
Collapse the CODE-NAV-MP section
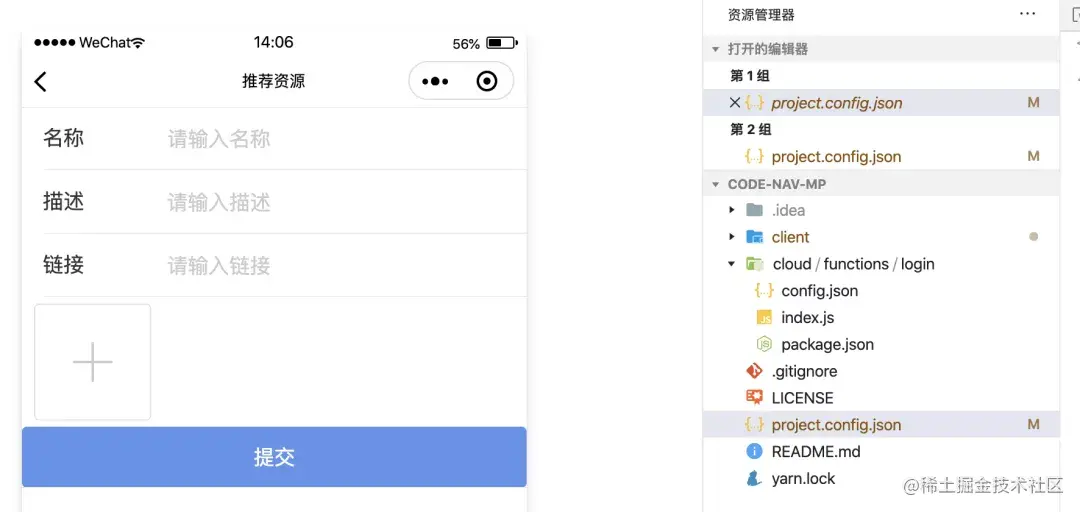click(x=716, y=185)
